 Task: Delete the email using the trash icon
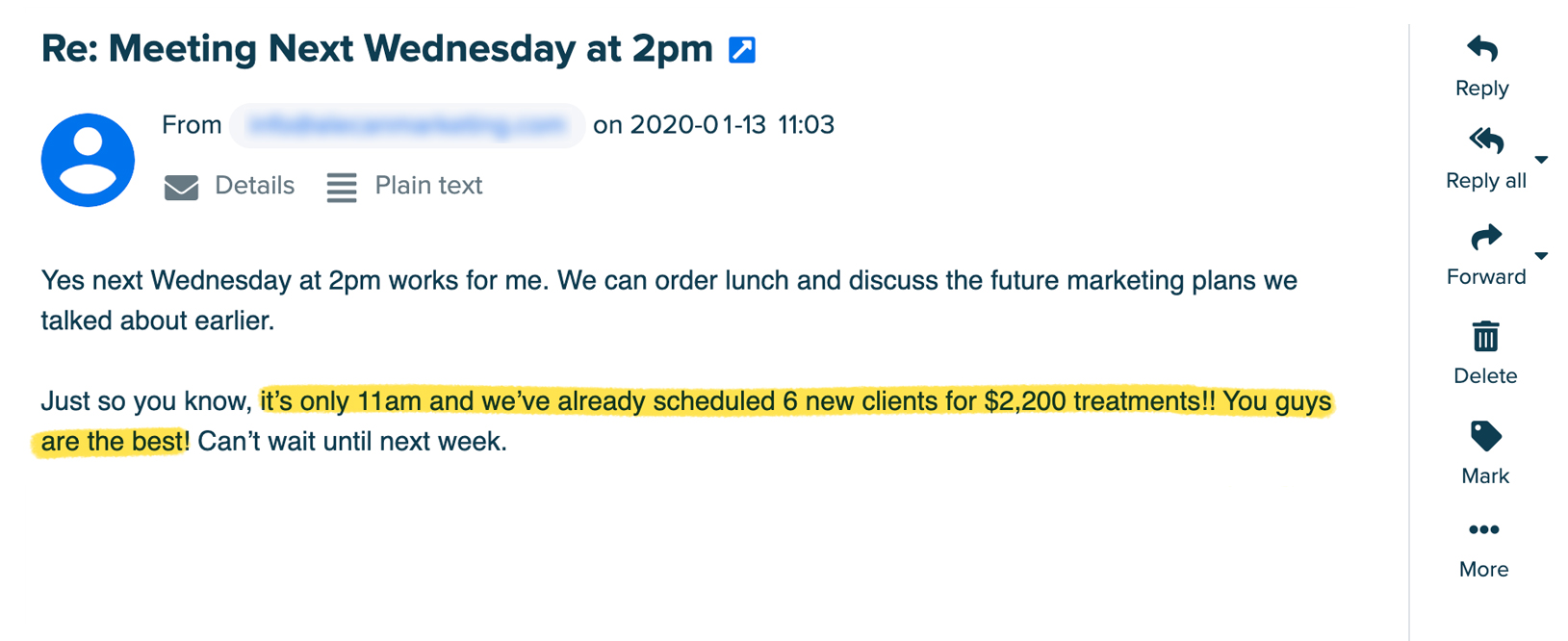1485,337
